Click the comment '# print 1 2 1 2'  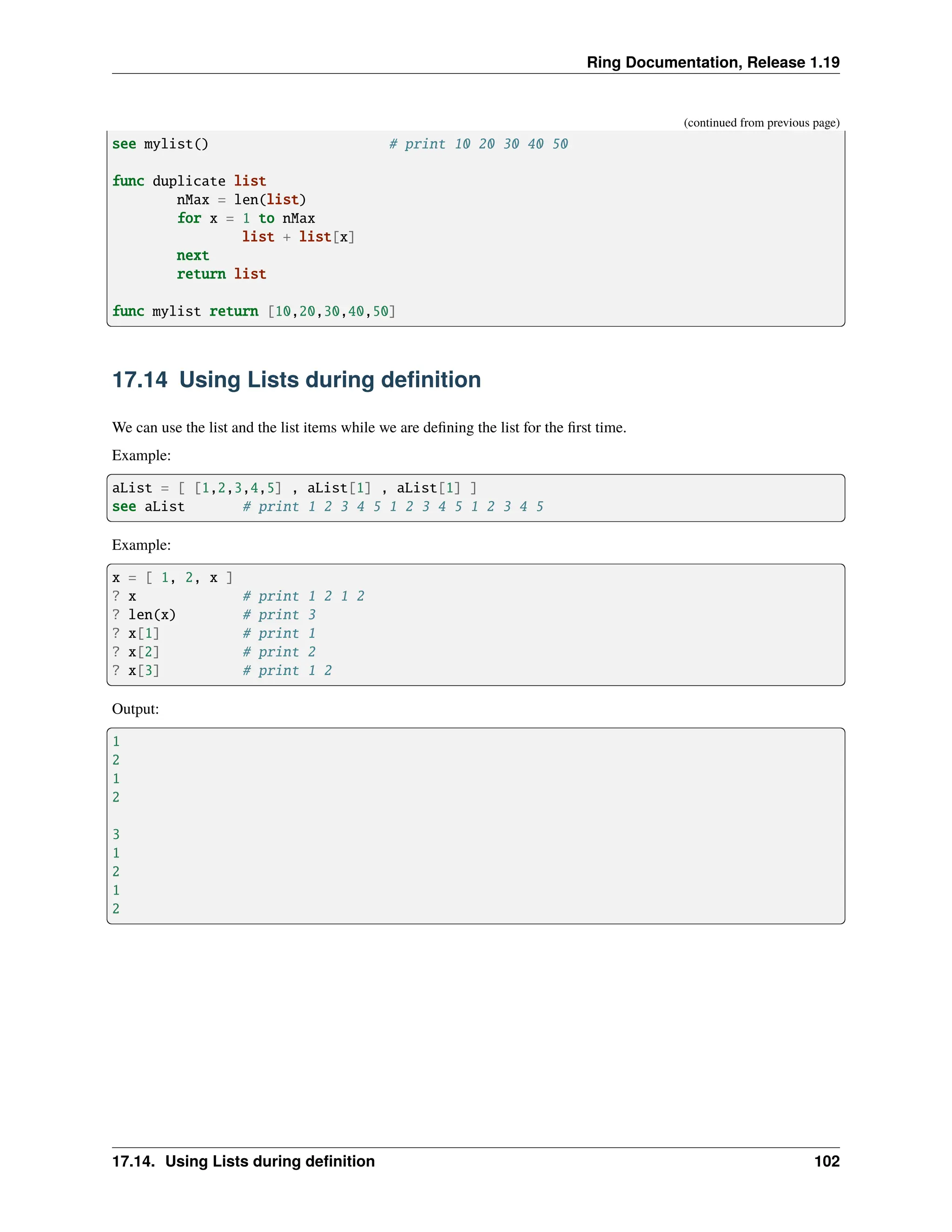coord(304,596)
